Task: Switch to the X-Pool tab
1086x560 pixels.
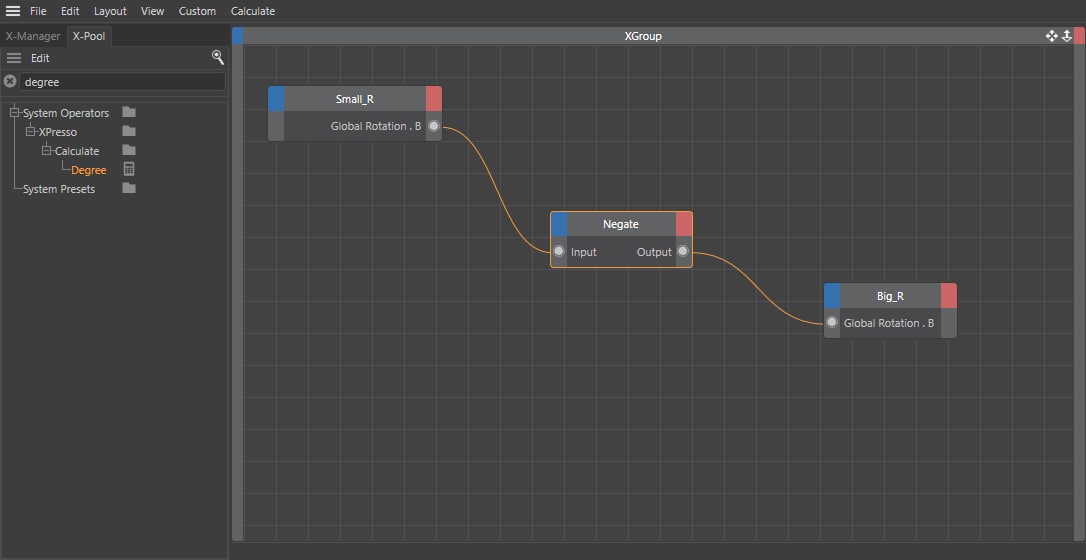Action: (x=89, y=36)
